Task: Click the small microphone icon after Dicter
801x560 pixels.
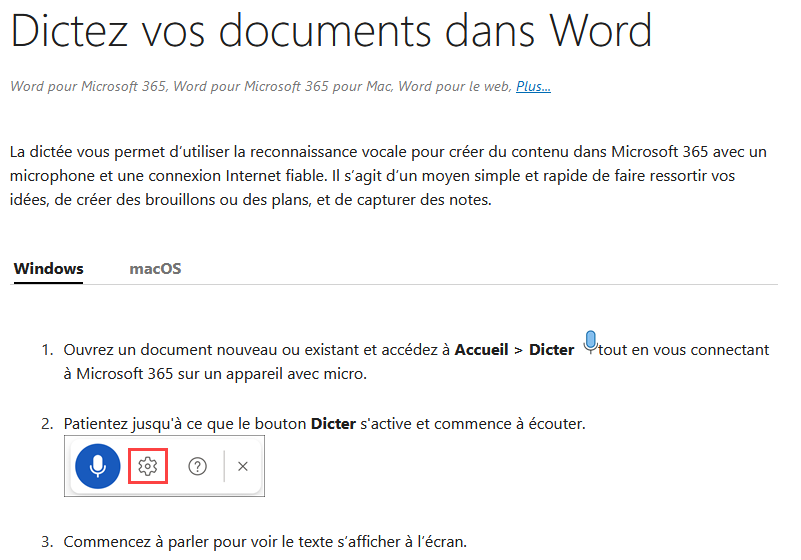Action: (591, 342)
